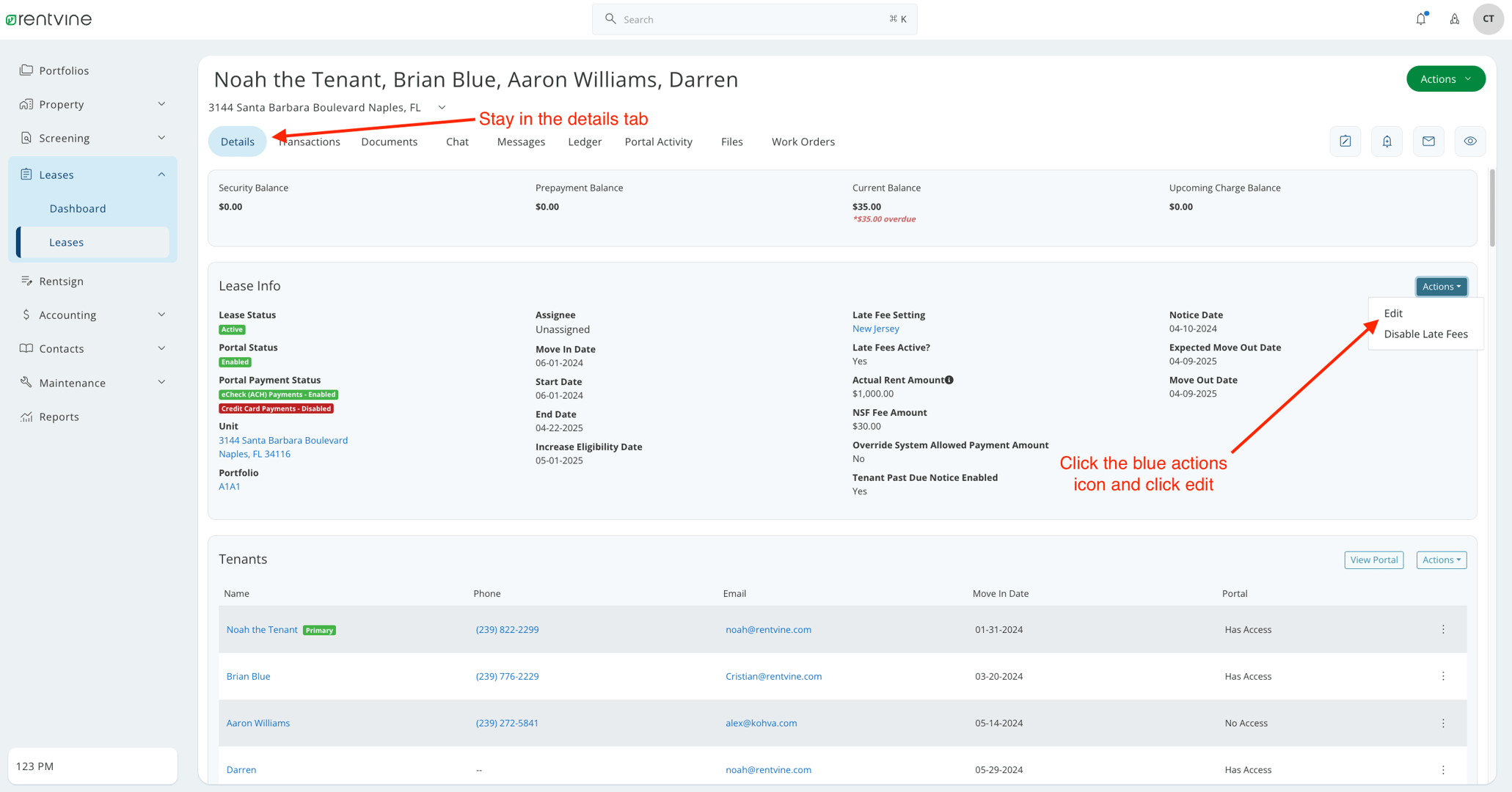
Task: Click the bell reminder icon beside the clipboard
Action: click(1387, 141)
